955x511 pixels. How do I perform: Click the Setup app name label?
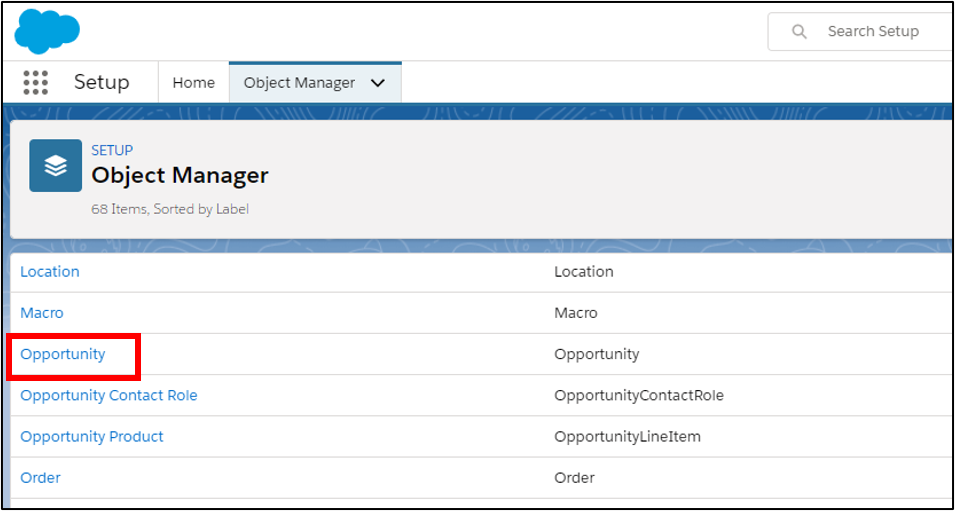coord(102,82)
